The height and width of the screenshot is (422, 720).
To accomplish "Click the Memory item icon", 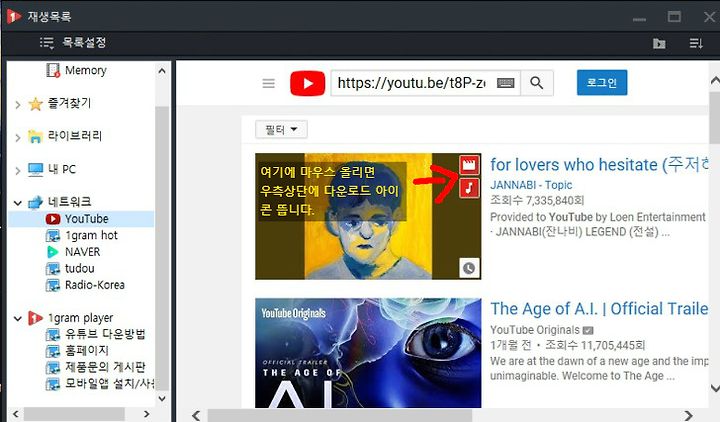I will tap(53, 70).
